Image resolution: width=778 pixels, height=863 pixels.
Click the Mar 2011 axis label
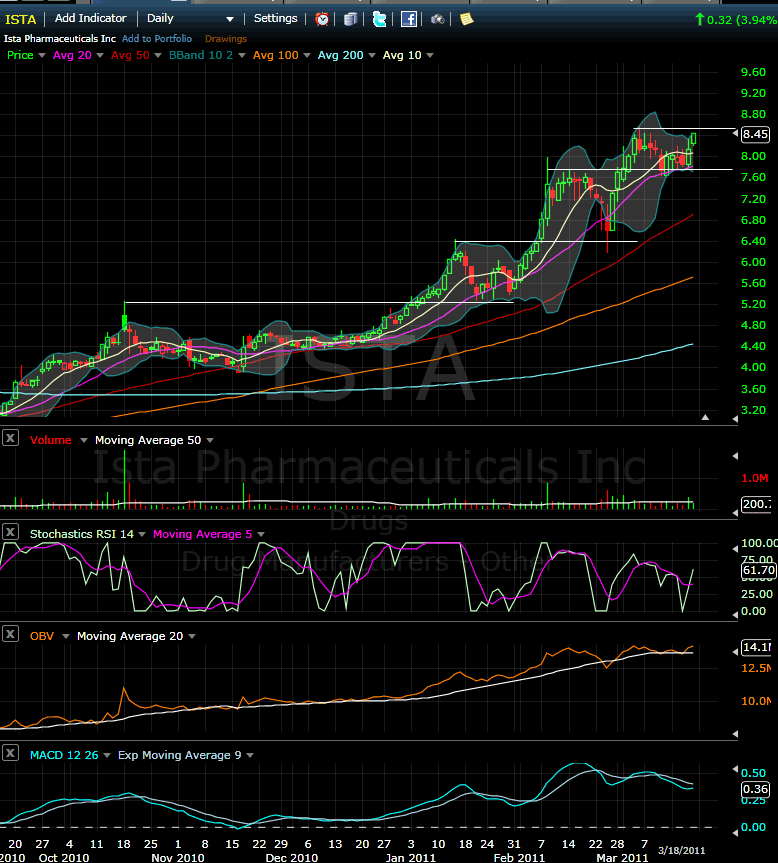(x=622, y=857)
